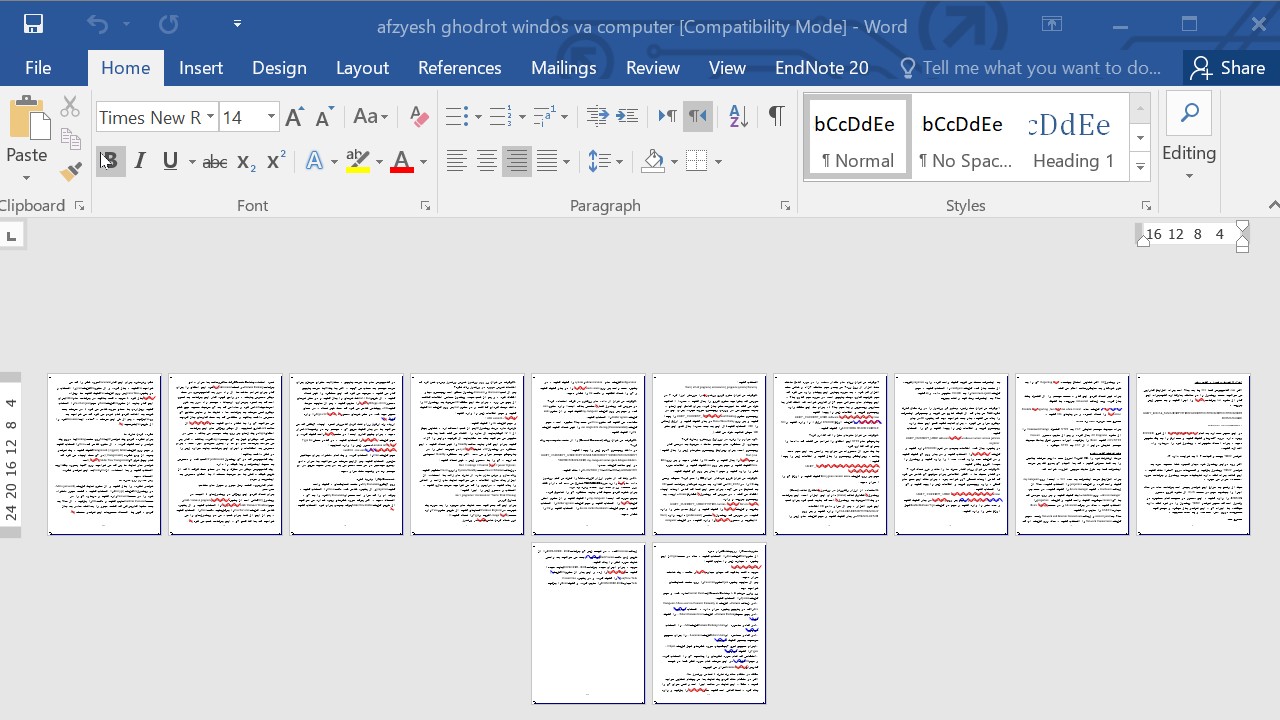Undo the last action
Viewport: 1280px width, 720px height.
(x=97, y=24)
